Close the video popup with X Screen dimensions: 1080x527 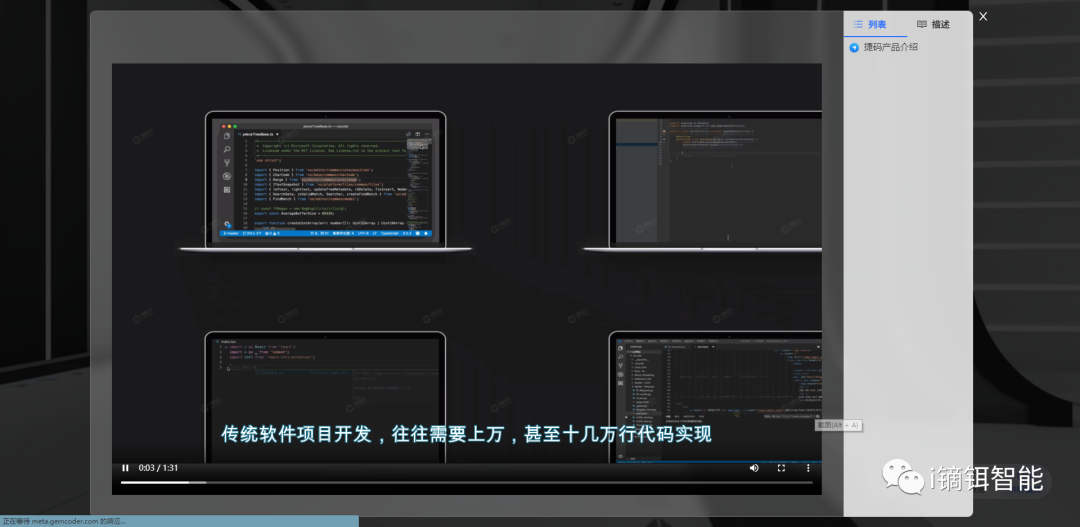pos(983,16)
